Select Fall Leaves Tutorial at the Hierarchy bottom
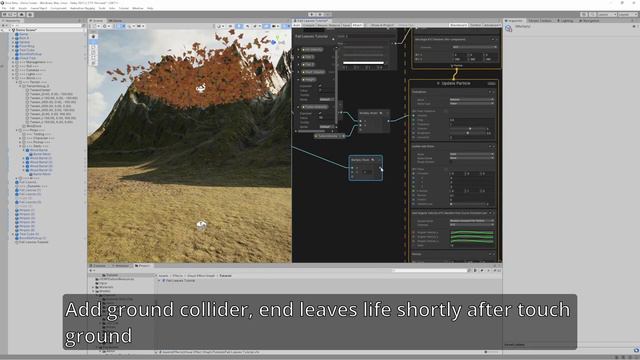The image size is (640, 360). 33,242
